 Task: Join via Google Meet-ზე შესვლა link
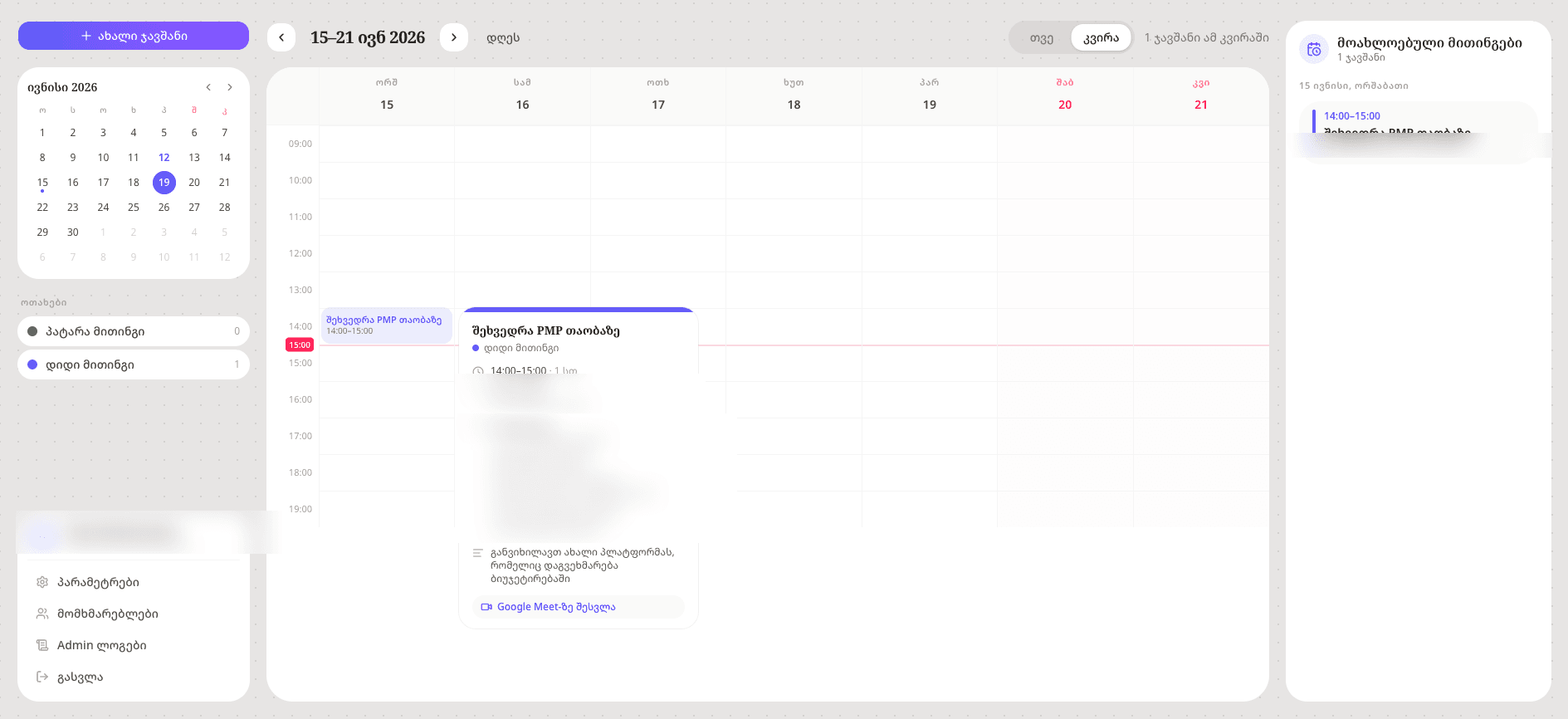point(579,607)
